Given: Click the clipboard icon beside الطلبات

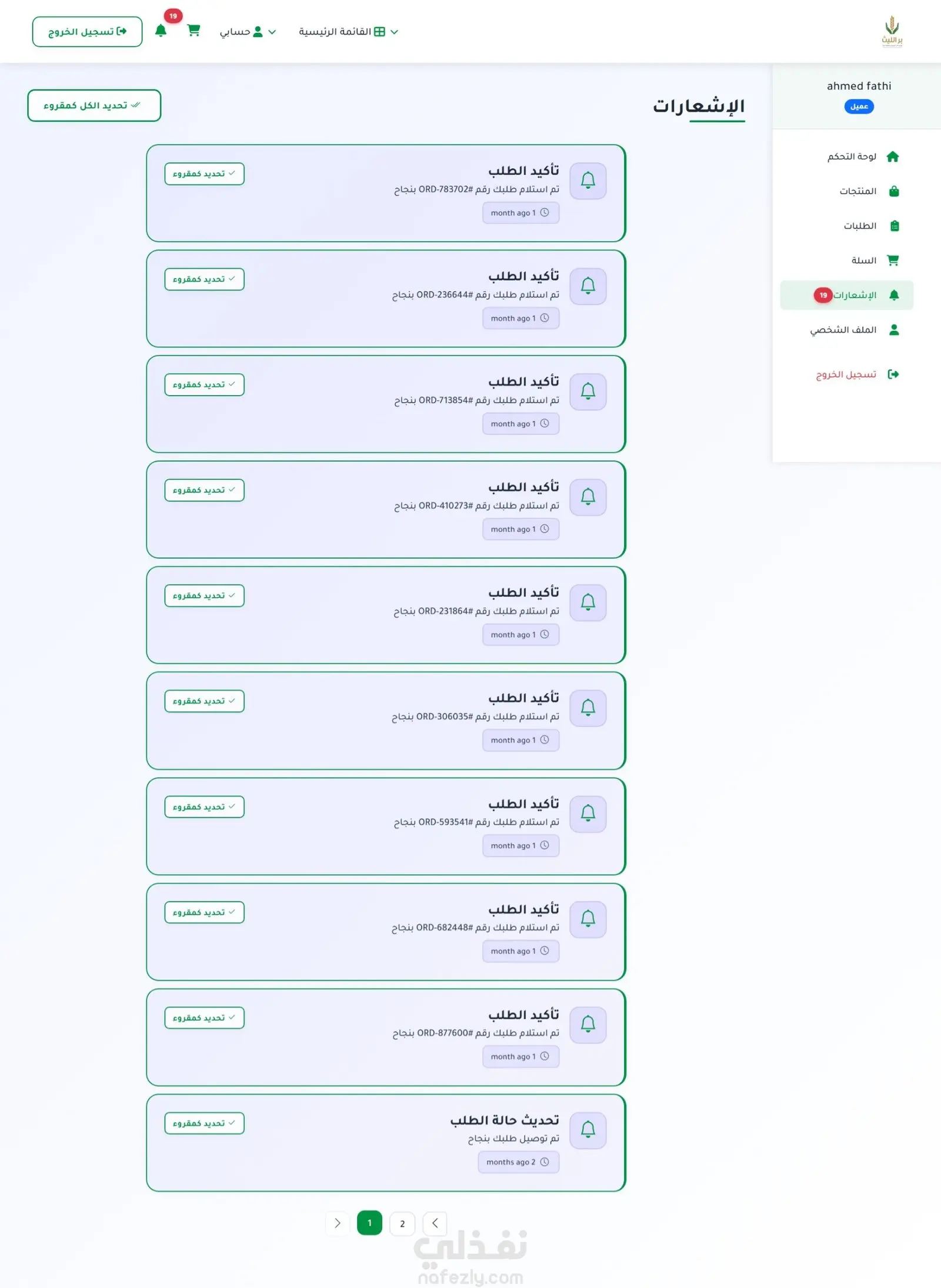Looking at the screenshot, I should pyautogui.click(x=894, y=226).
